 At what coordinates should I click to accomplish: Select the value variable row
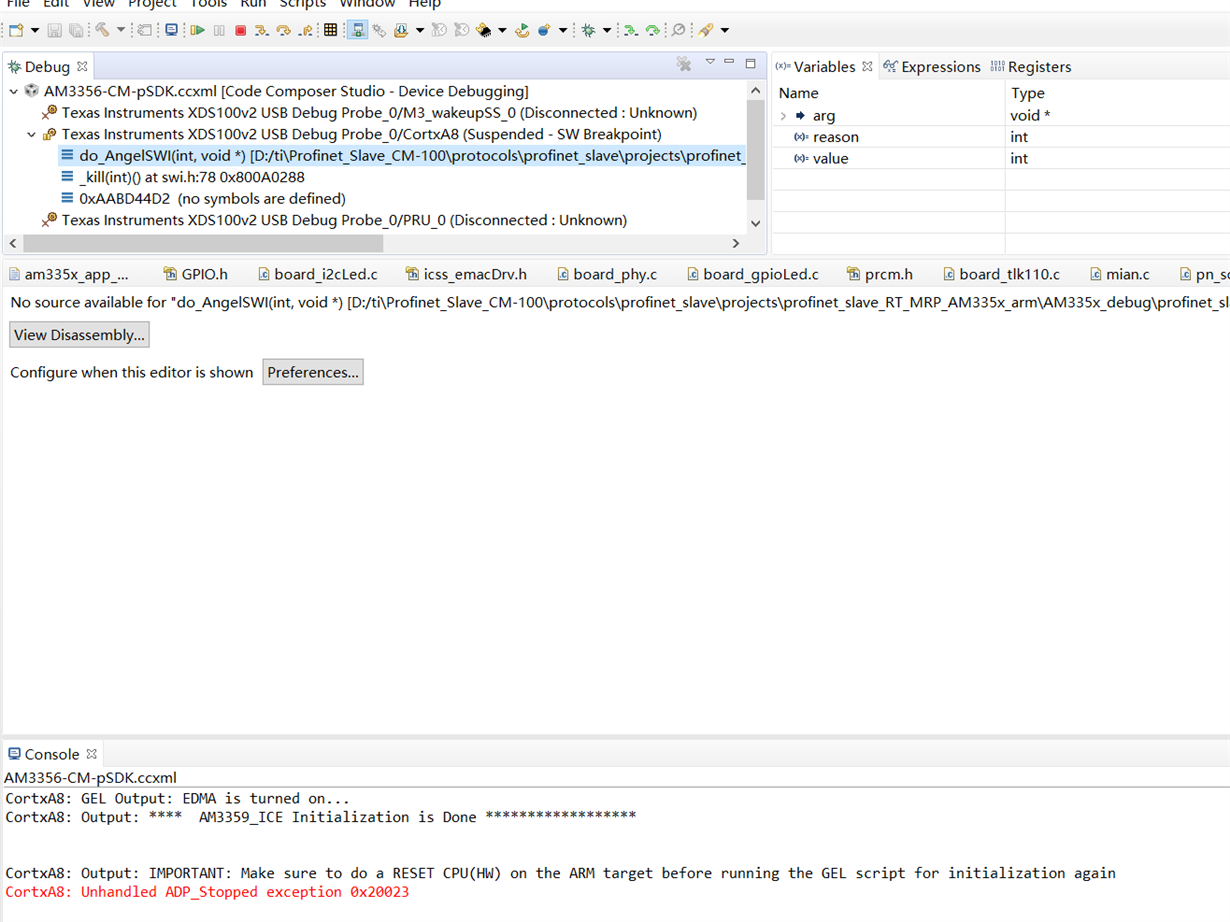(x=1000, y=159)
